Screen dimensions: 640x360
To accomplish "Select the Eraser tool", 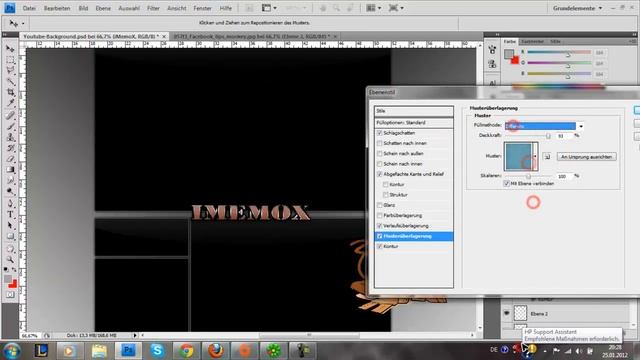I will pyautogui.click(x=10, y=159).
